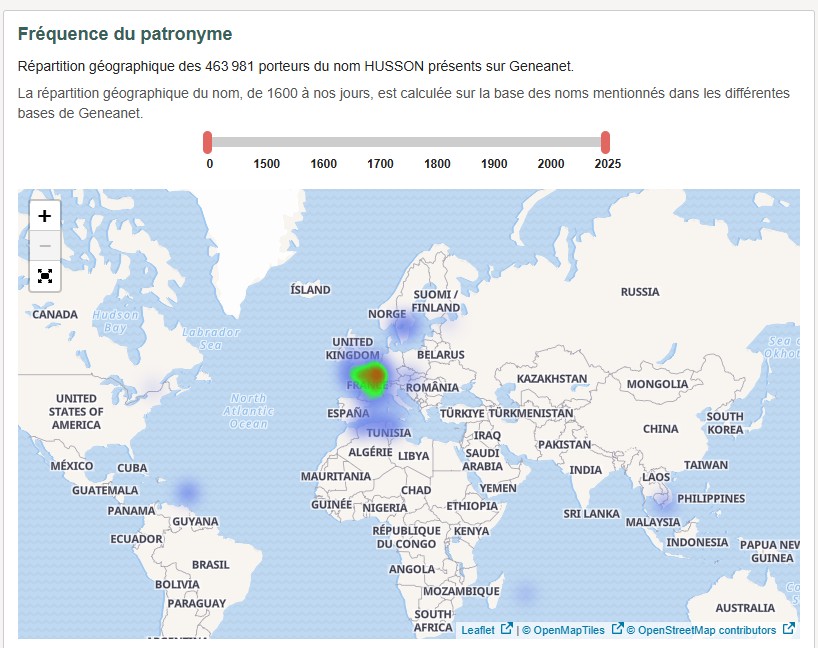Click external link icon beside Leaflet

coord(506,629)
